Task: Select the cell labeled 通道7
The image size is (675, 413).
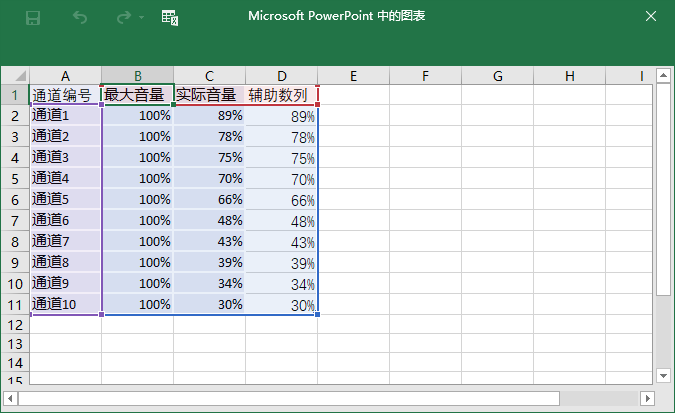Action: pyautogui.click(x=65, y=242)
